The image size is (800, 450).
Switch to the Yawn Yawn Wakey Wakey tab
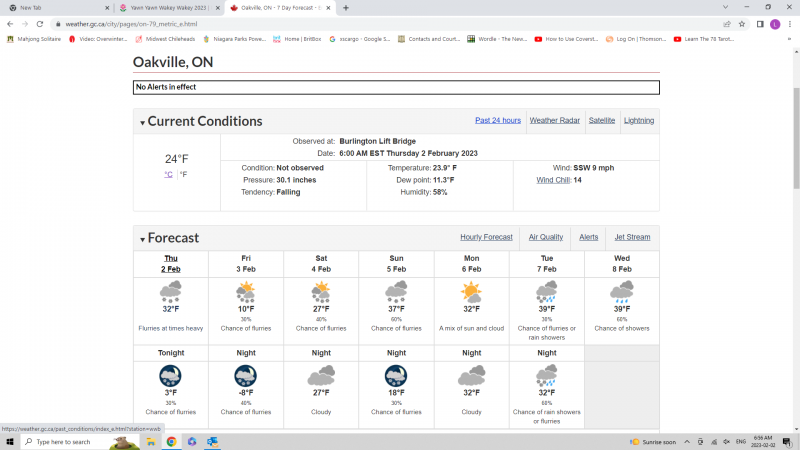(x=168, y=7)
